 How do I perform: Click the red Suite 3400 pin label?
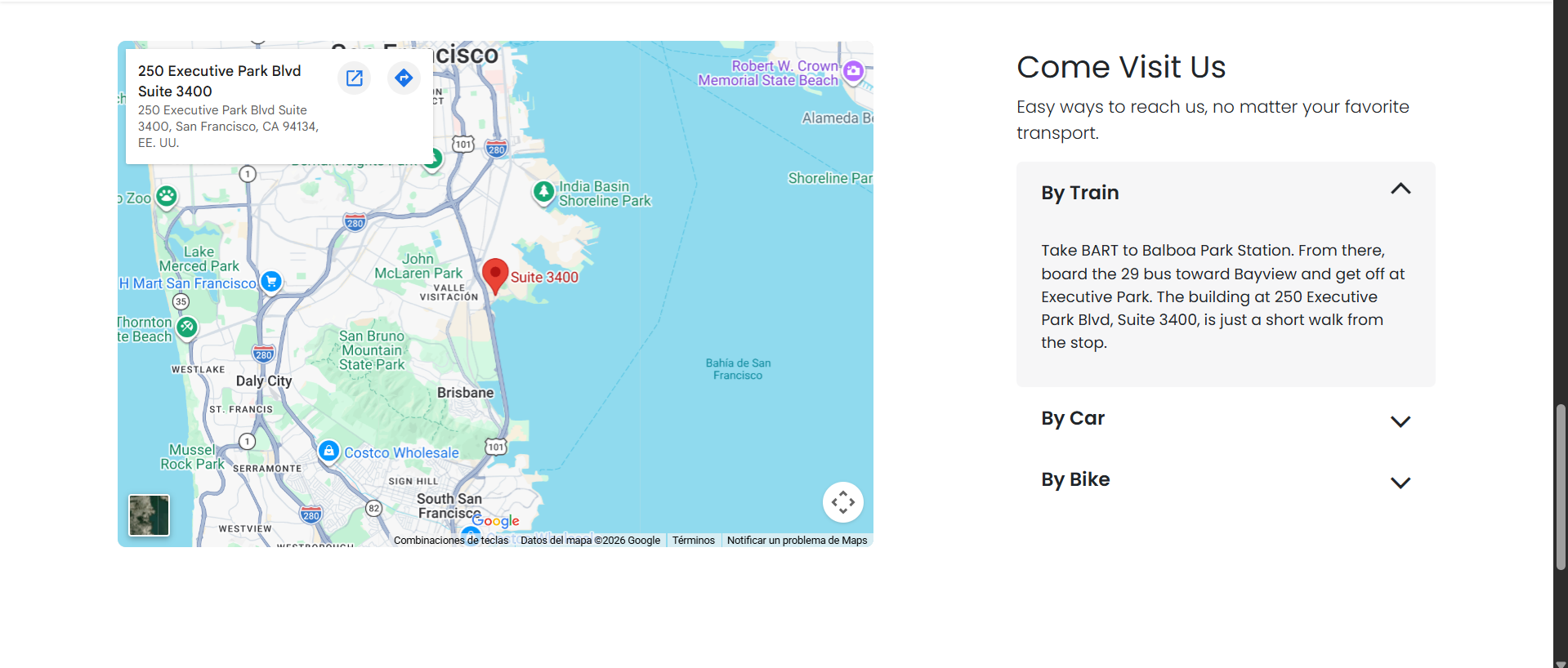544,278
